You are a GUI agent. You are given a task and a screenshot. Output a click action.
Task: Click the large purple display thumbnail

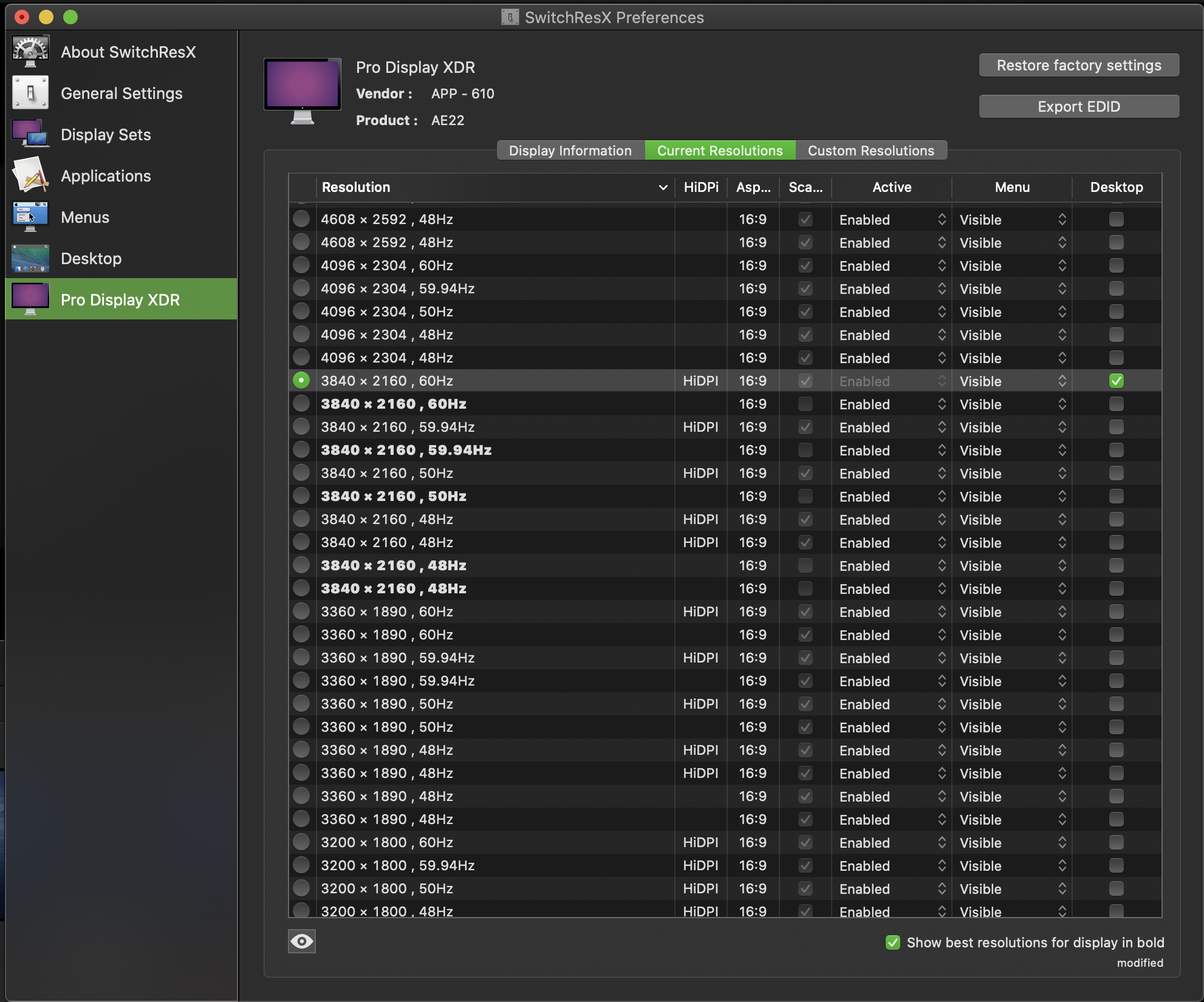click(303, 86)
